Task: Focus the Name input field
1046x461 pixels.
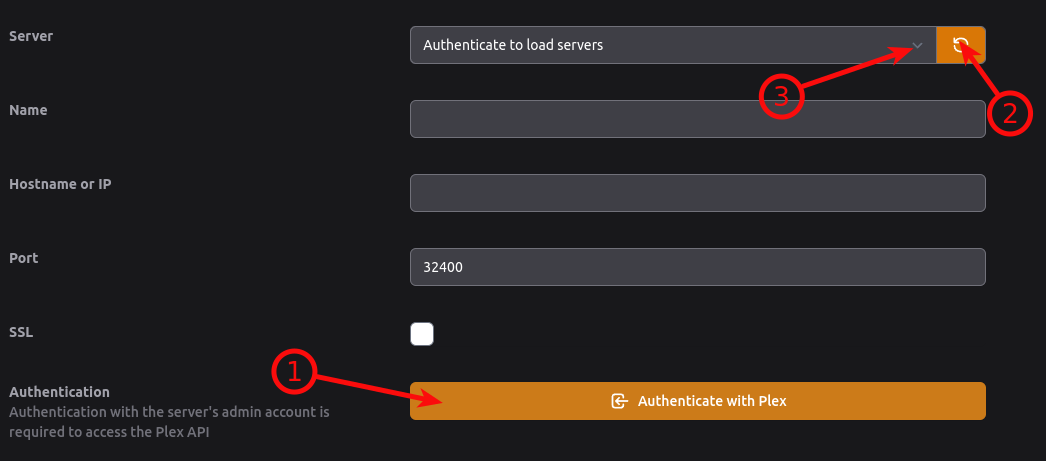Action: (x=698, y=119)
